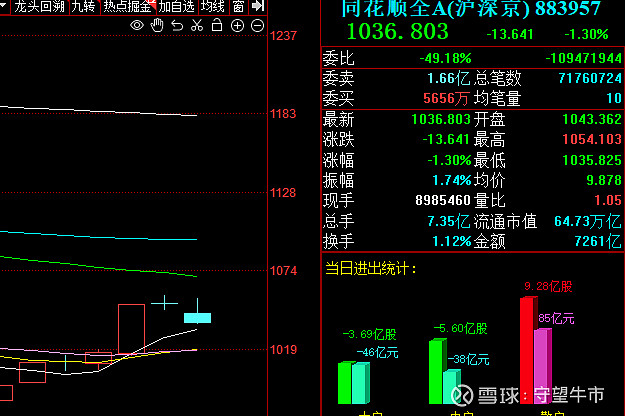Click the 1183 price axis label

(283, 114)
